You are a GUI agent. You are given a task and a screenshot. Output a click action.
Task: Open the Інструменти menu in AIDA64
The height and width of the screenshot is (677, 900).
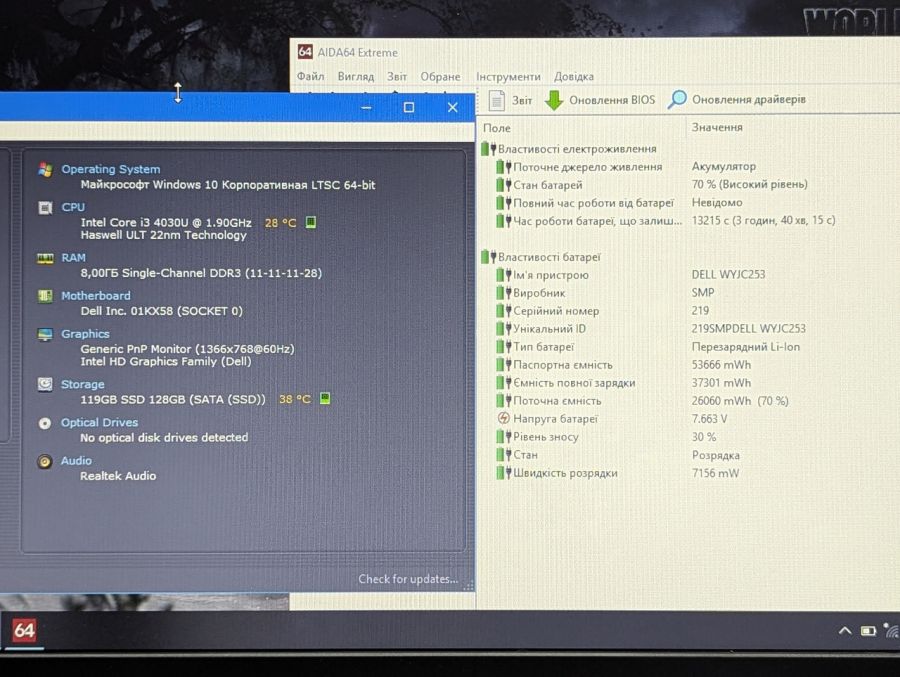(508, 76)
